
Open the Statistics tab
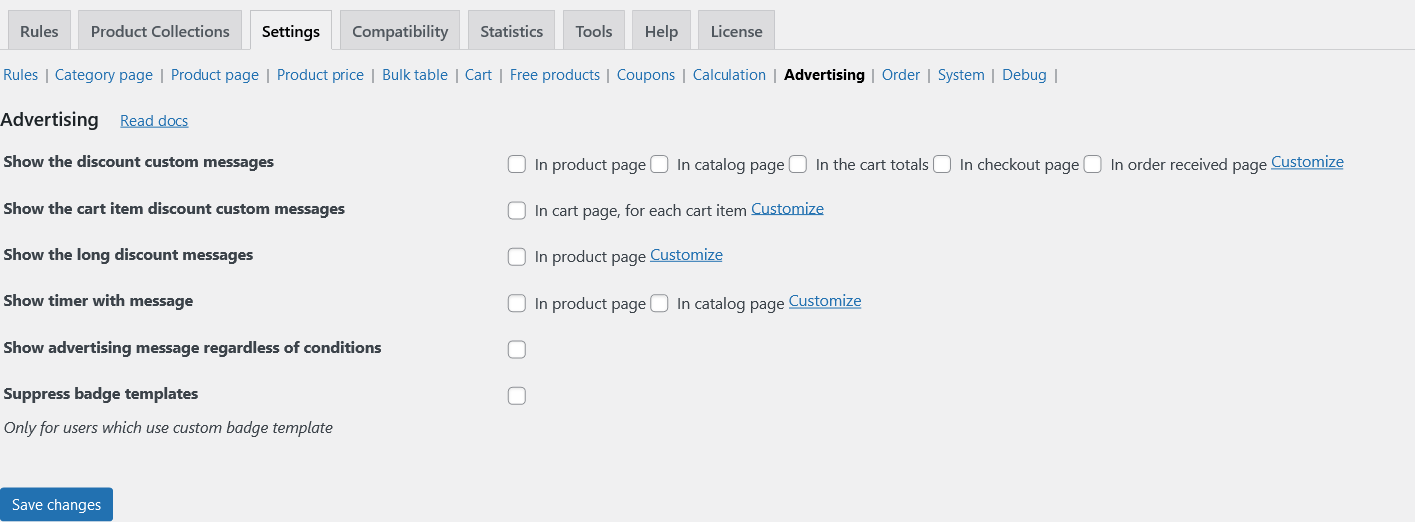coord(511,31)
